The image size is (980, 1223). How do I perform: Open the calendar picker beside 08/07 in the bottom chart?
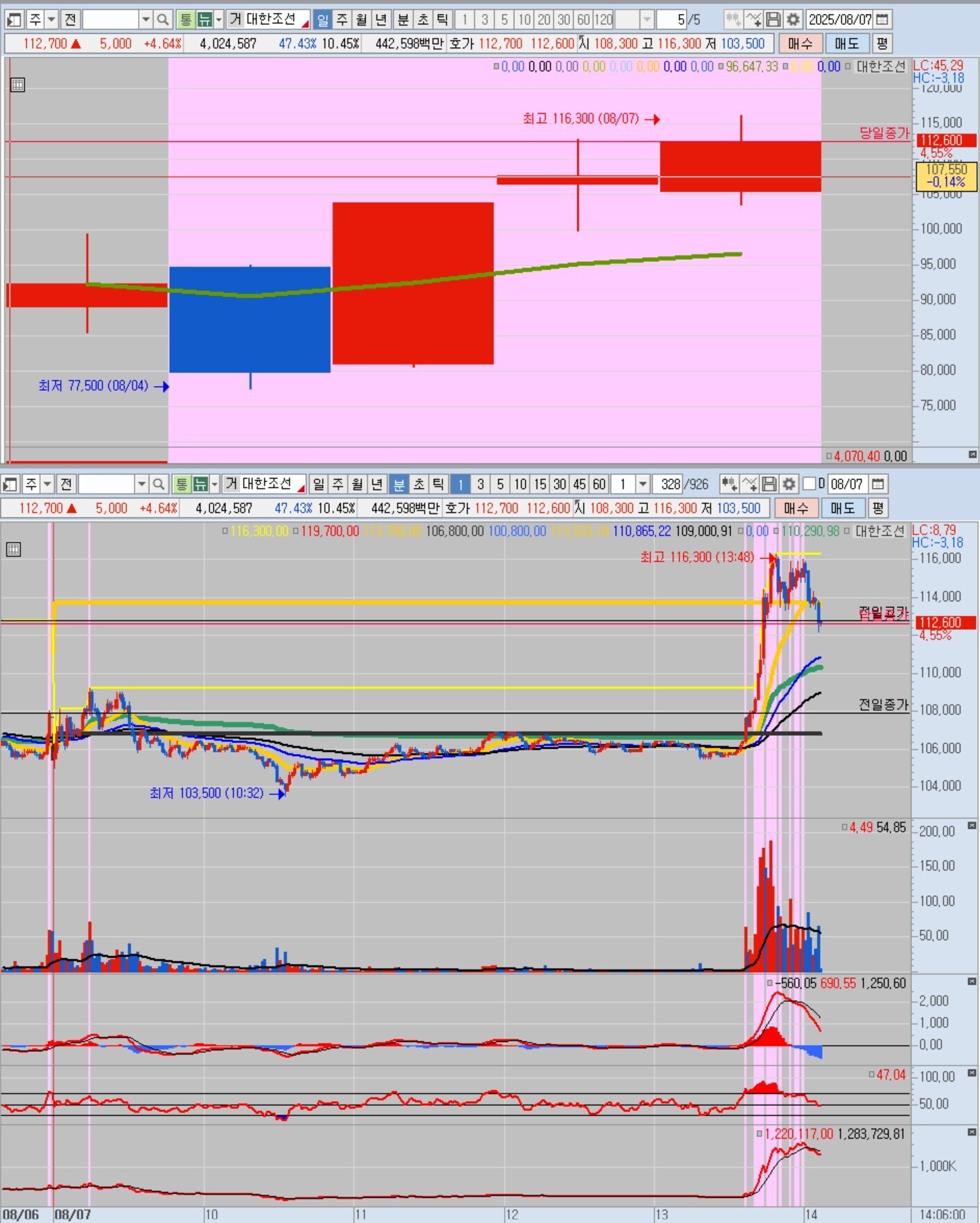coord(878,484)
